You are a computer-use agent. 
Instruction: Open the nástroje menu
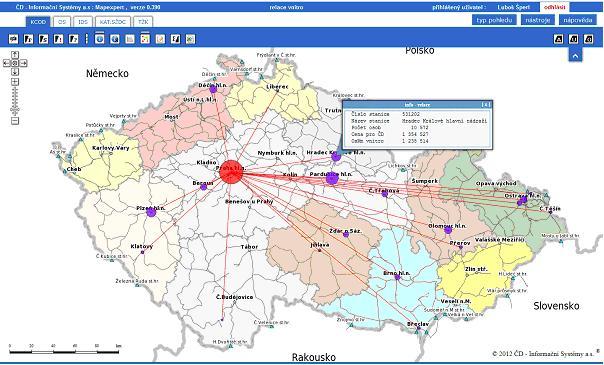(x=538, y=20)
